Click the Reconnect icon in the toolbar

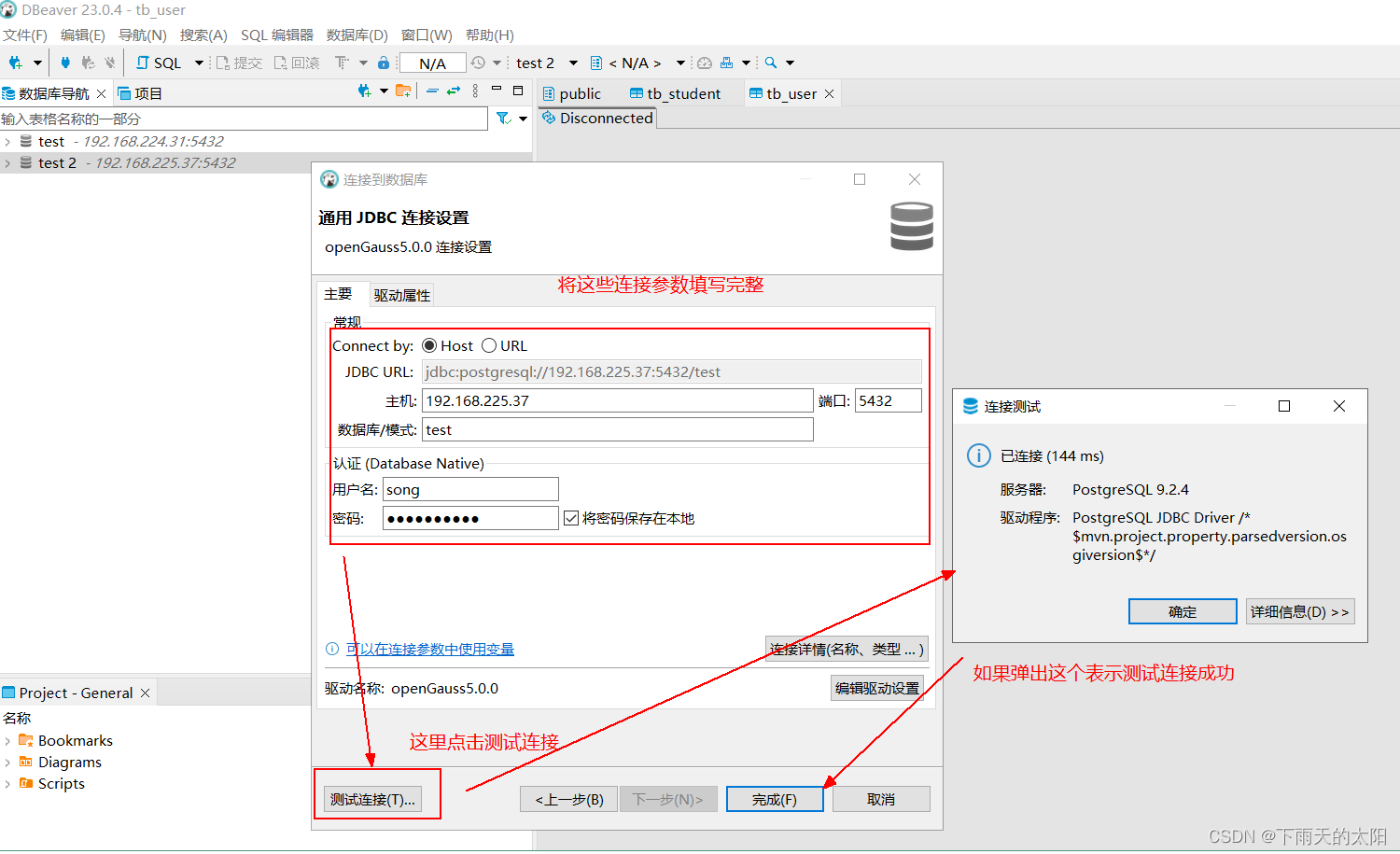click(88, 63)
